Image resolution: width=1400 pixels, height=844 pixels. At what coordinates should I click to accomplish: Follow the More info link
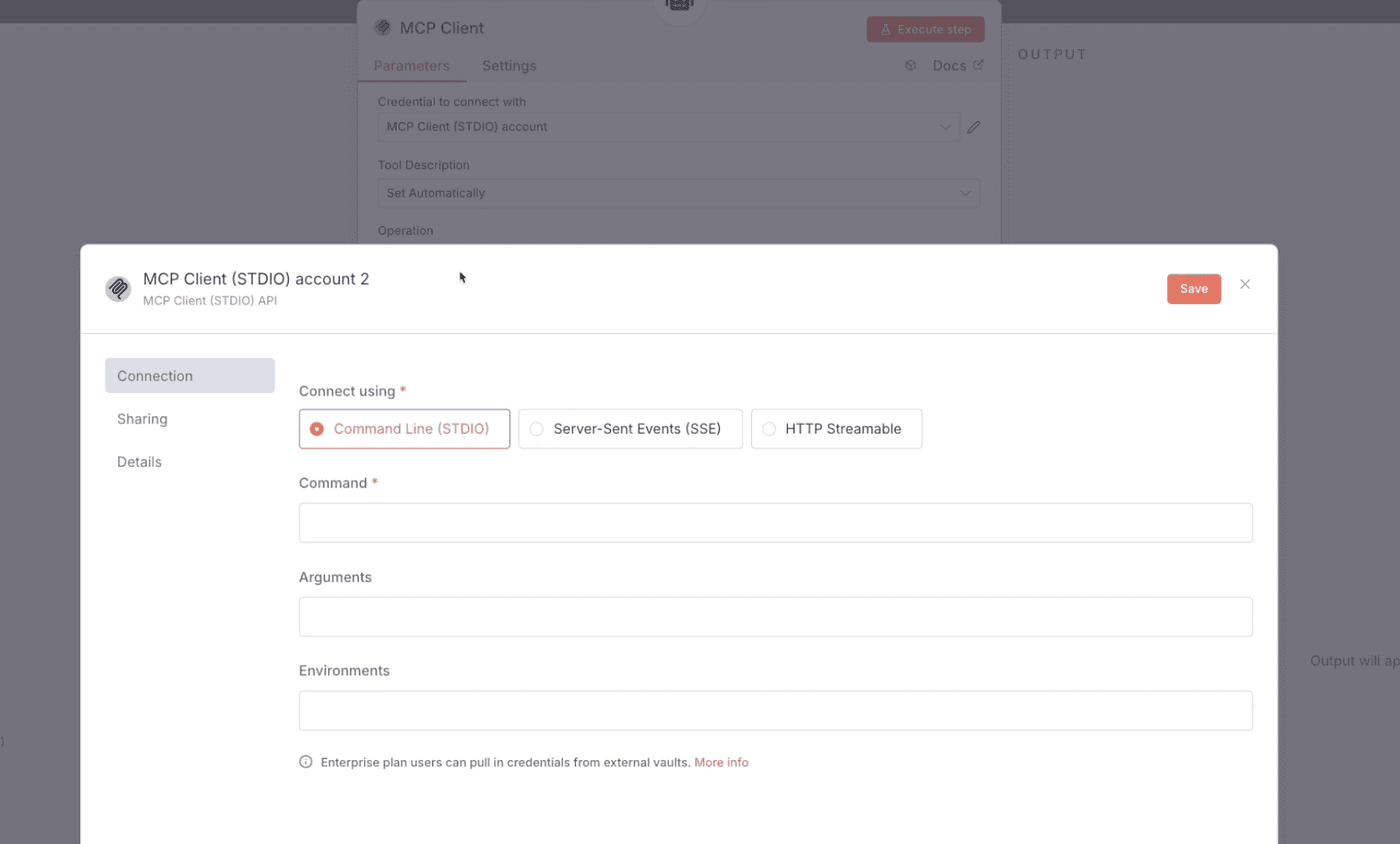[x=721, y=762]
